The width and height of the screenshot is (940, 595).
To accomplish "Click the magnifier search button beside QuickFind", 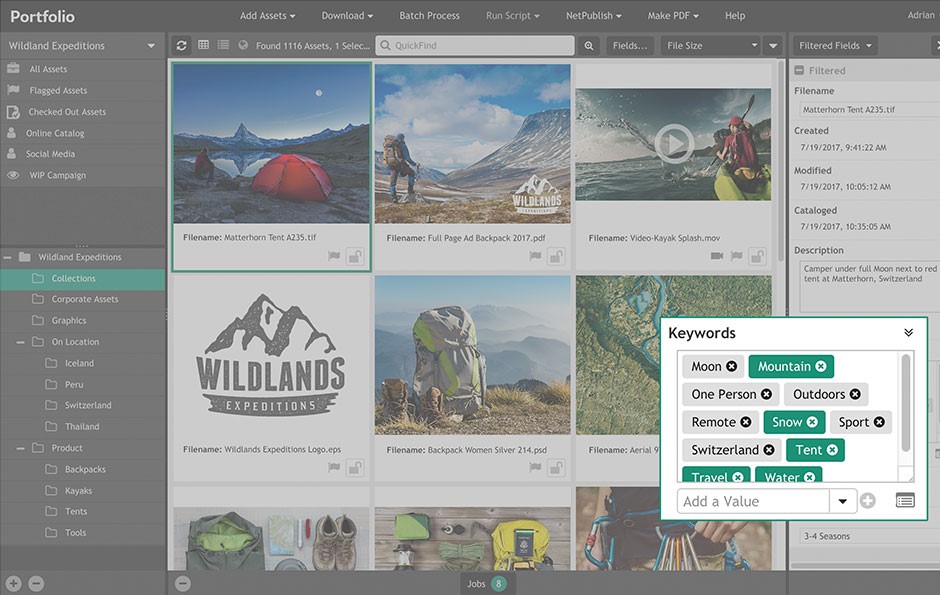I will 590,46.
